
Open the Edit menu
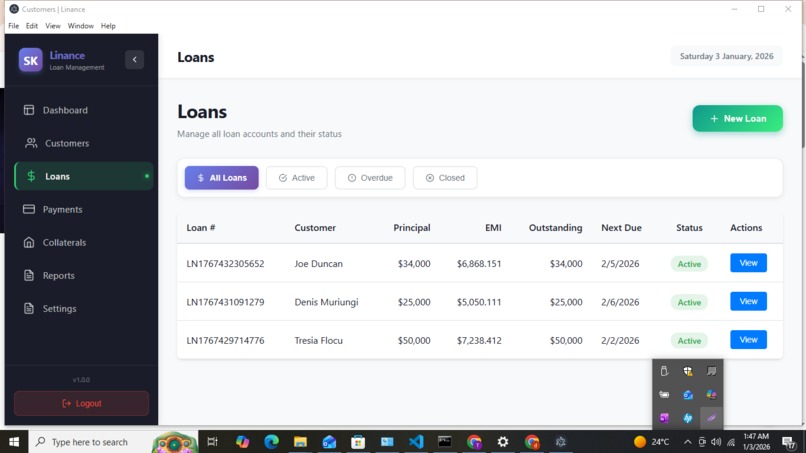click(x=32, y=26)
